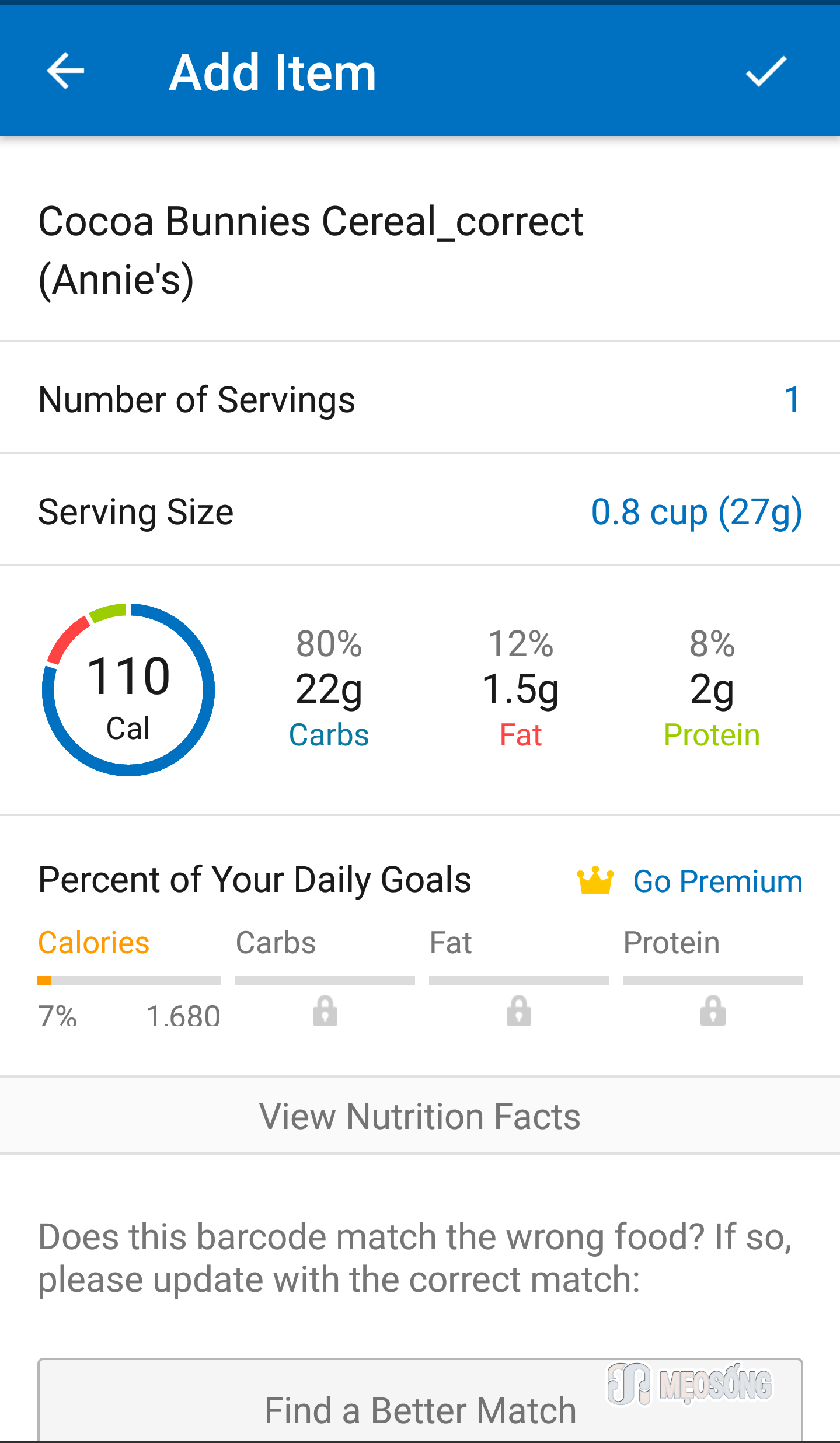This screenshot has height=1443, width=840.
Task: Tap the lock icon under Carbs
Action: (325, 1011)
